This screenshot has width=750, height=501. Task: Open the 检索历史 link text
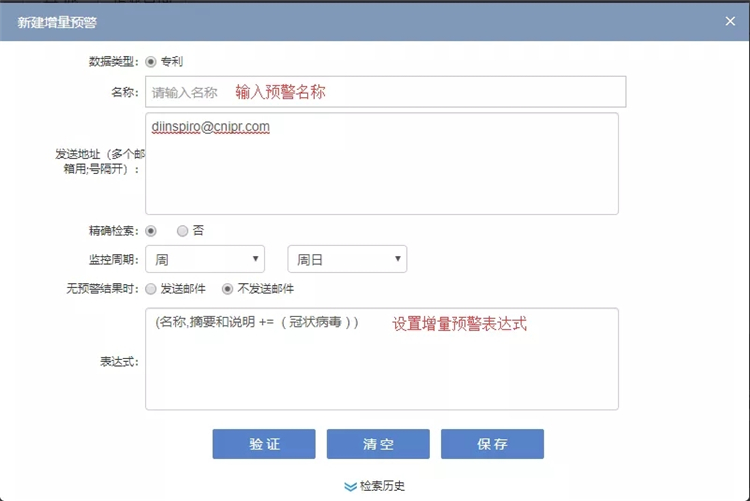(382, 486)
